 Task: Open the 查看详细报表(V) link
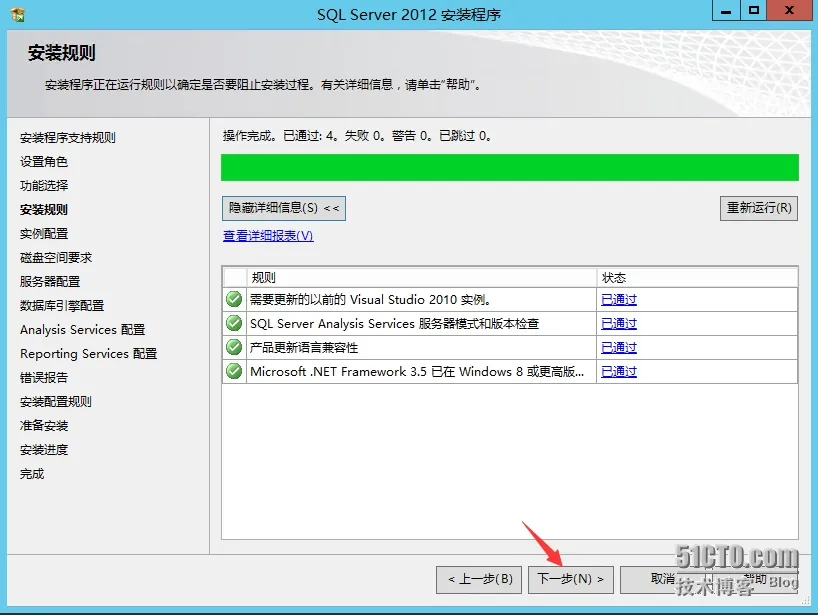(x=268, y=236)
